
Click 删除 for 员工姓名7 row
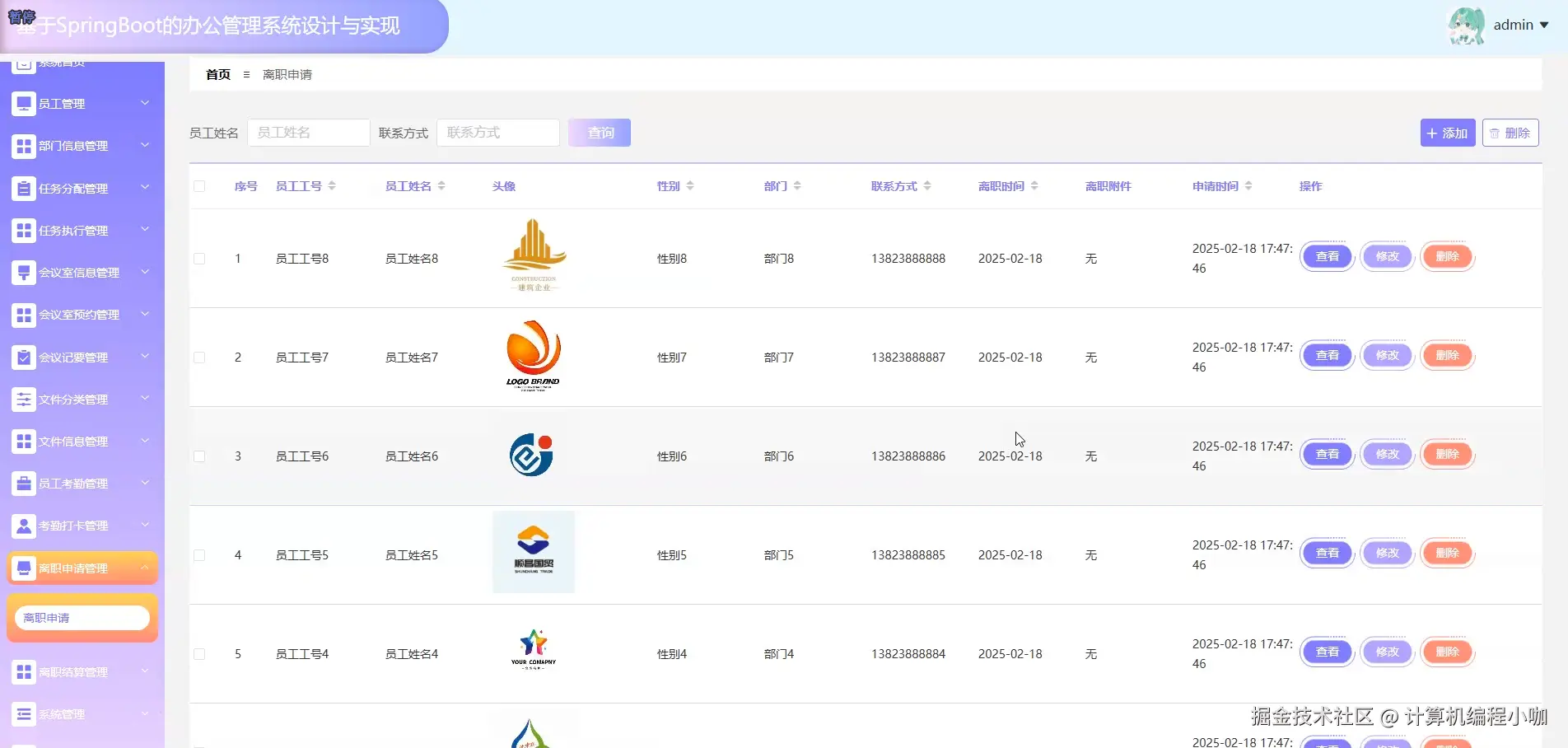click(x=1448, y=356)
